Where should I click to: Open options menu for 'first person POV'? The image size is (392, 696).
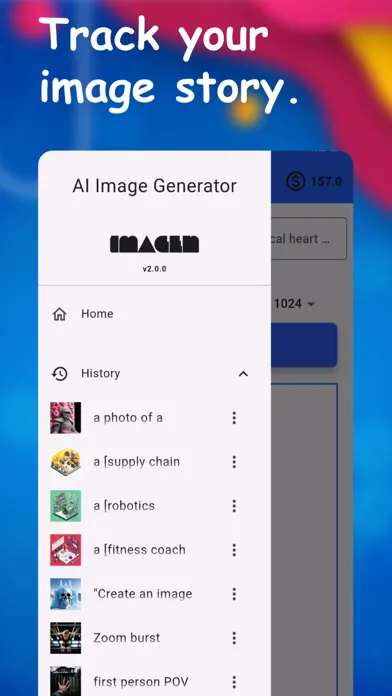(x=234, y=682)
